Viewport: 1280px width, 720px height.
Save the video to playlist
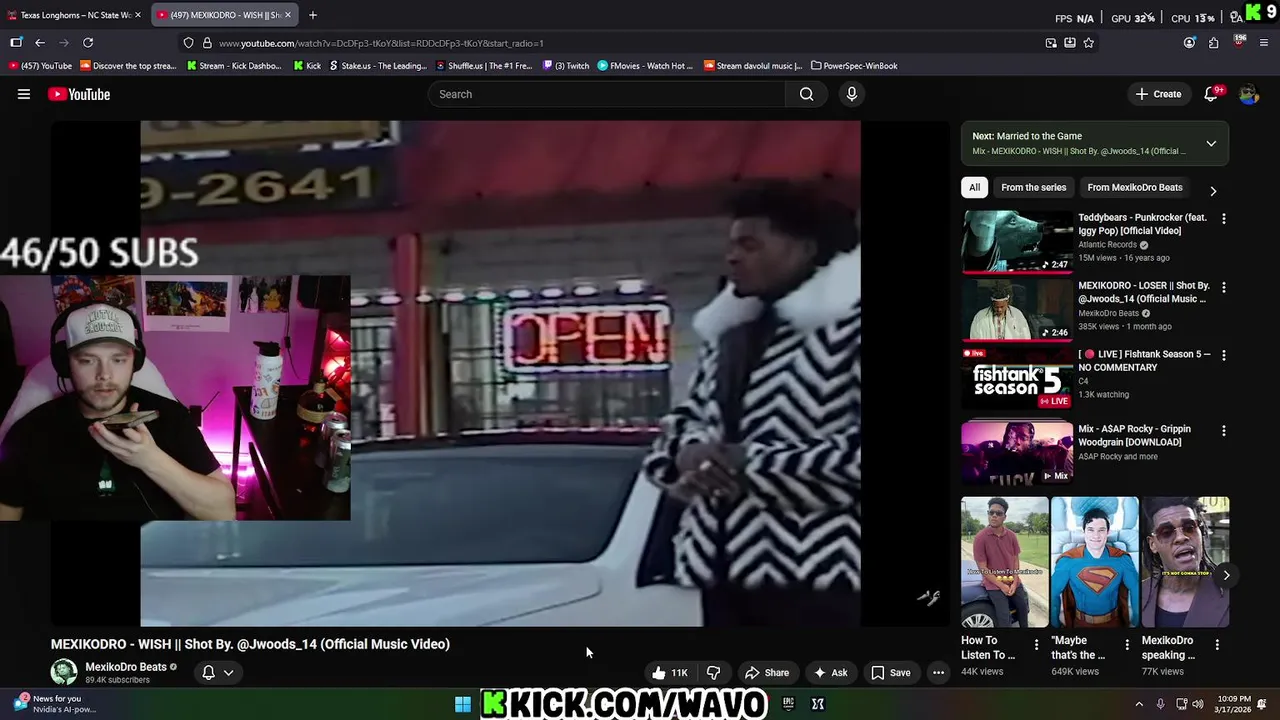[x=891, y=673]
